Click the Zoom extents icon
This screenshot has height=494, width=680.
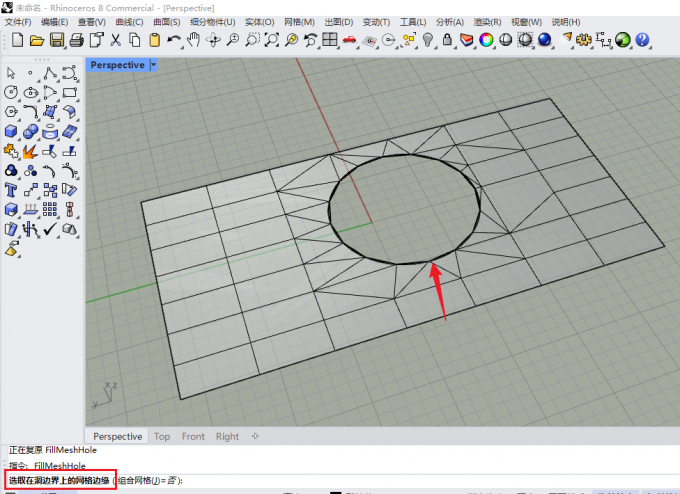[272, 40]
